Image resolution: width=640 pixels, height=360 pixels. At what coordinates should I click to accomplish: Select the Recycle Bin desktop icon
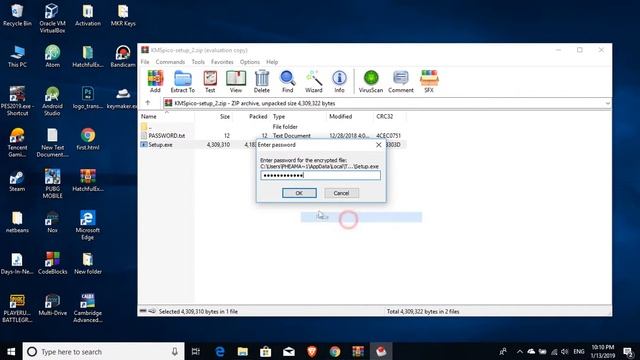point(17,16)
